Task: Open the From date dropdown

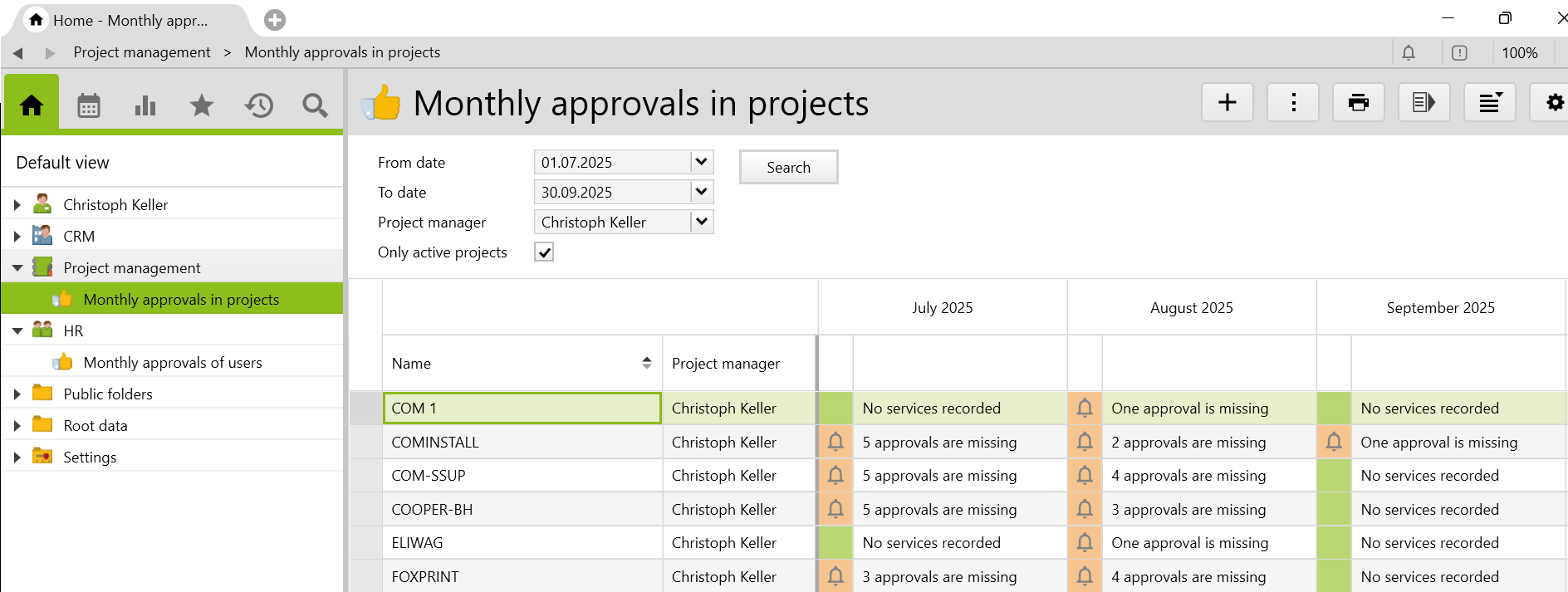Action: 702,162
